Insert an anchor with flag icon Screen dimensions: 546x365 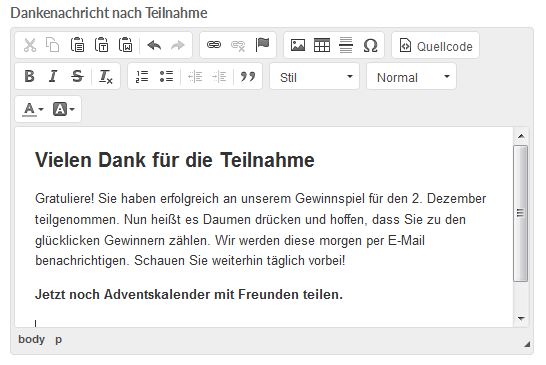(x=262, y=45)
